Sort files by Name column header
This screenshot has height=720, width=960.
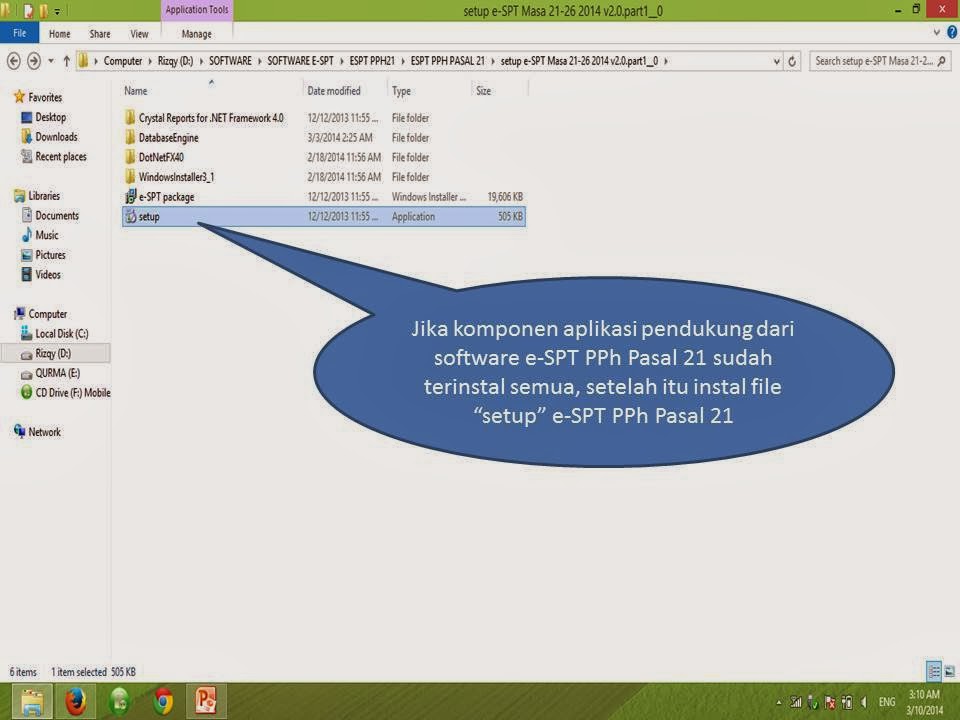tap(136, 91)
